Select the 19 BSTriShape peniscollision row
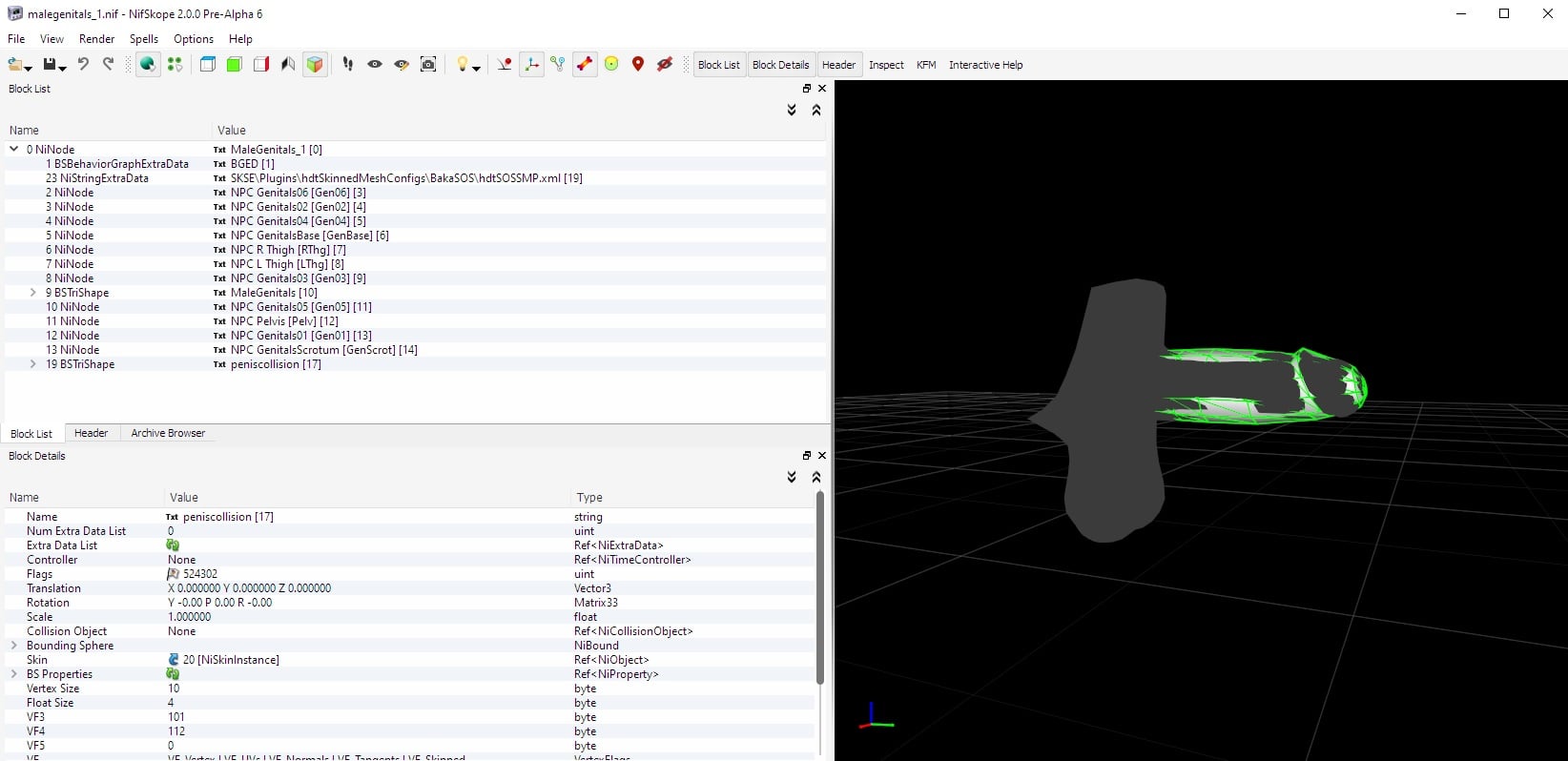The image size is (1568, 761). pos(415,364)
